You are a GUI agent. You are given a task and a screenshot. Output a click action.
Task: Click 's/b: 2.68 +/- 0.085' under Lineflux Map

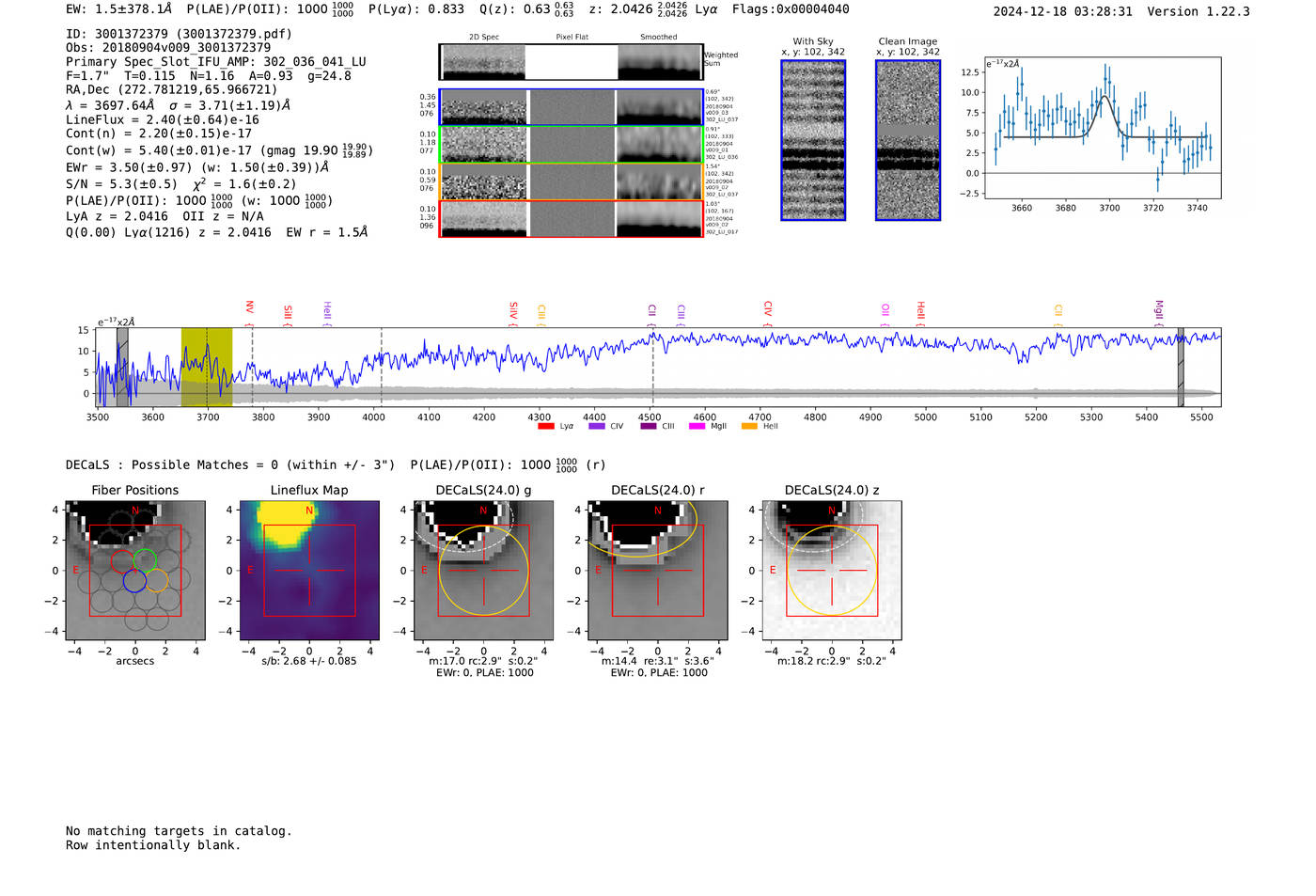(x=309, y=661)
